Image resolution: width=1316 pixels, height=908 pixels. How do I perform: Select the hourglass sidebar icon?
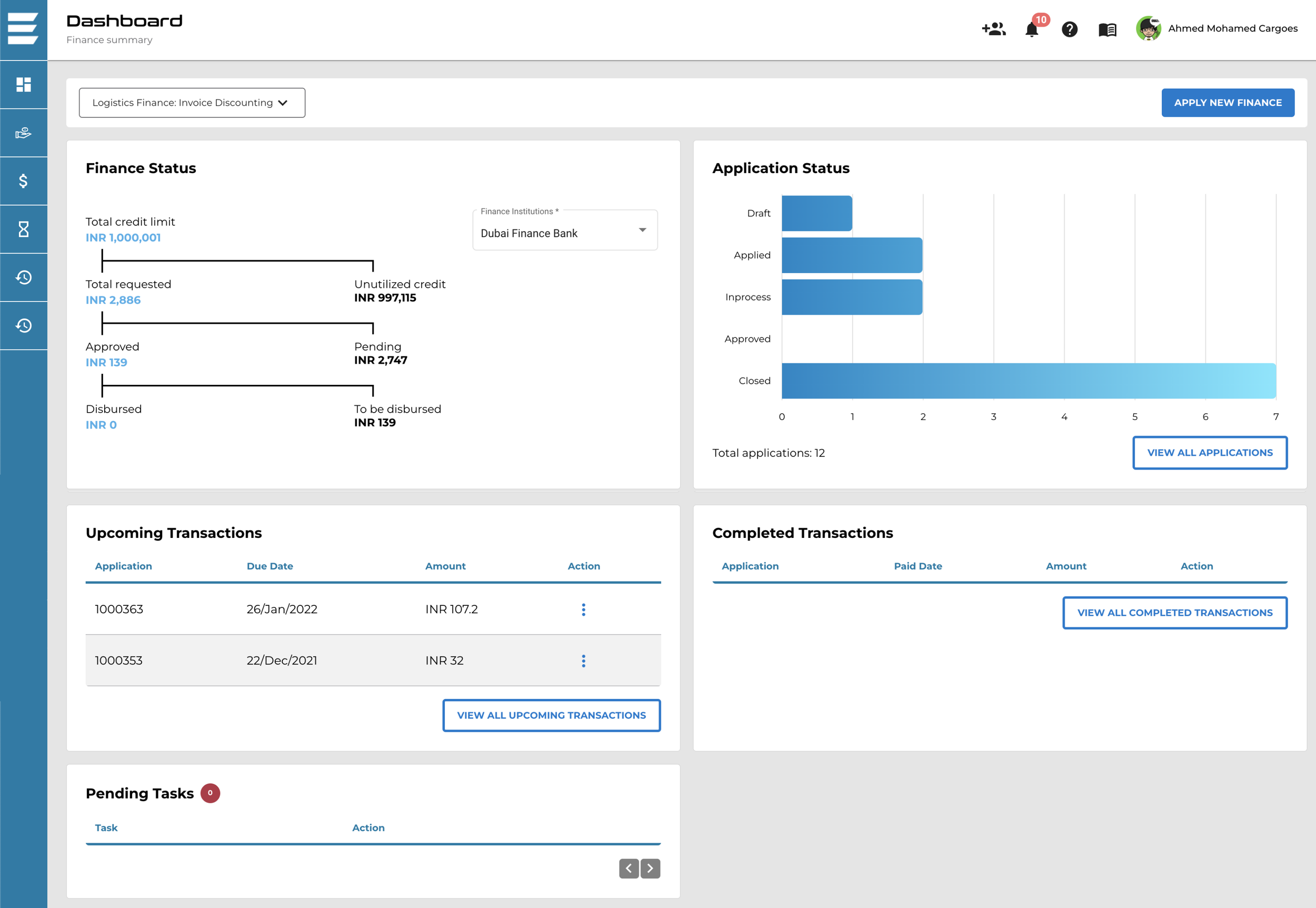tap(23, 230)
